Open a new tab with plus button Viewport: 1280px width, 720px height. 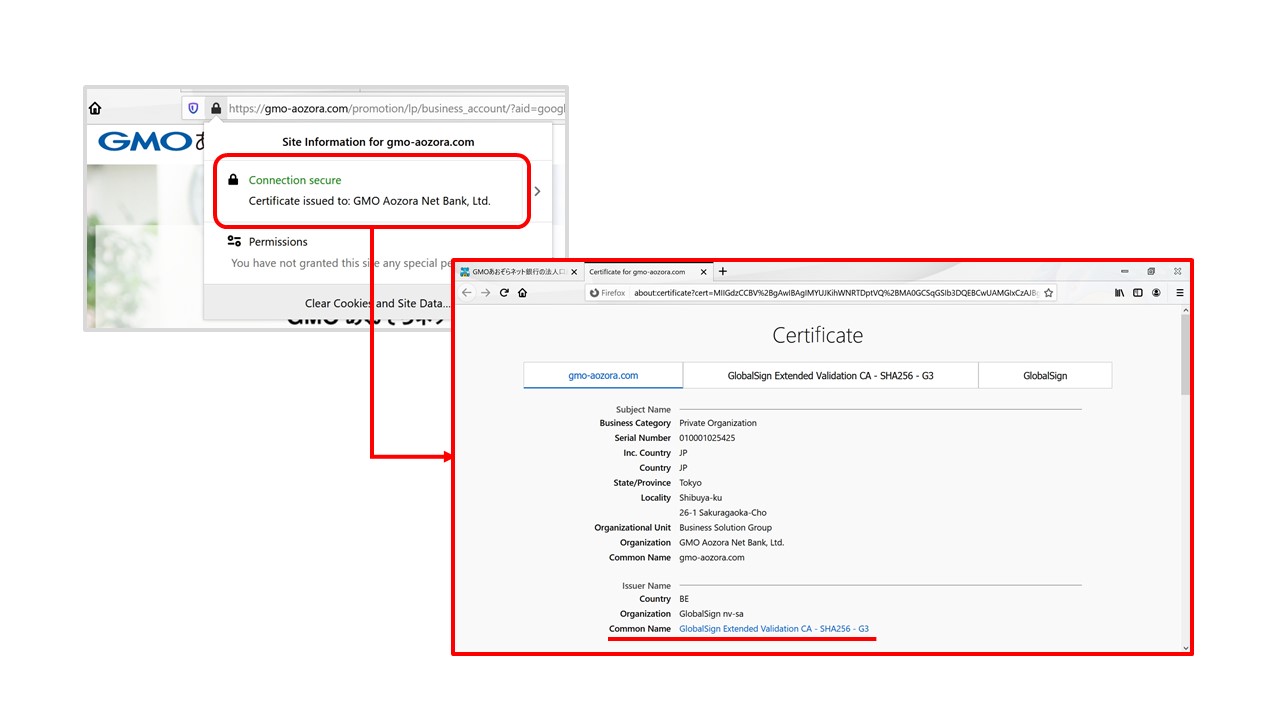click(723, 271)
